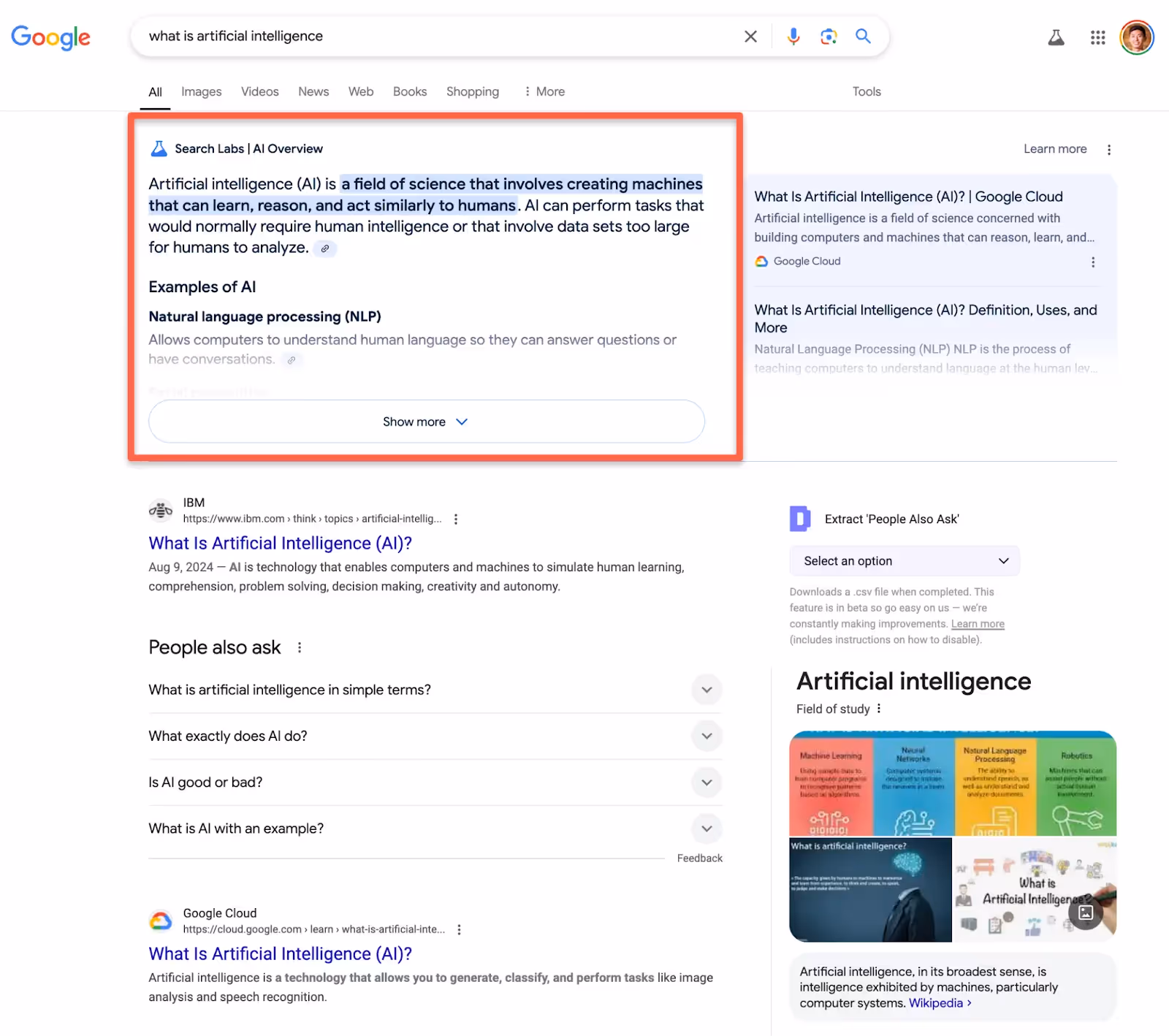
Task: Switch to the Shopping tab
Action: (x=473, y=91)
